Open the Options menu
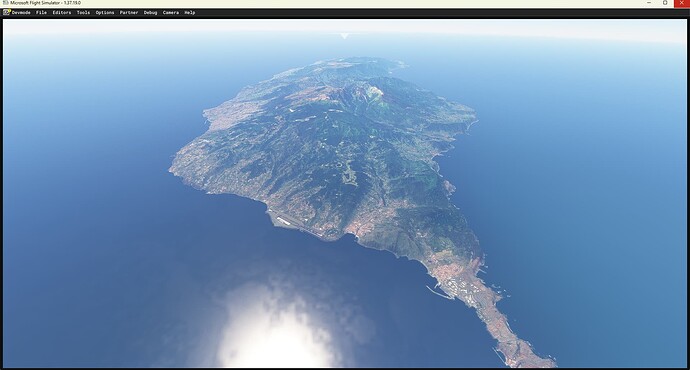690x370 pixels. tap(105, 13)
